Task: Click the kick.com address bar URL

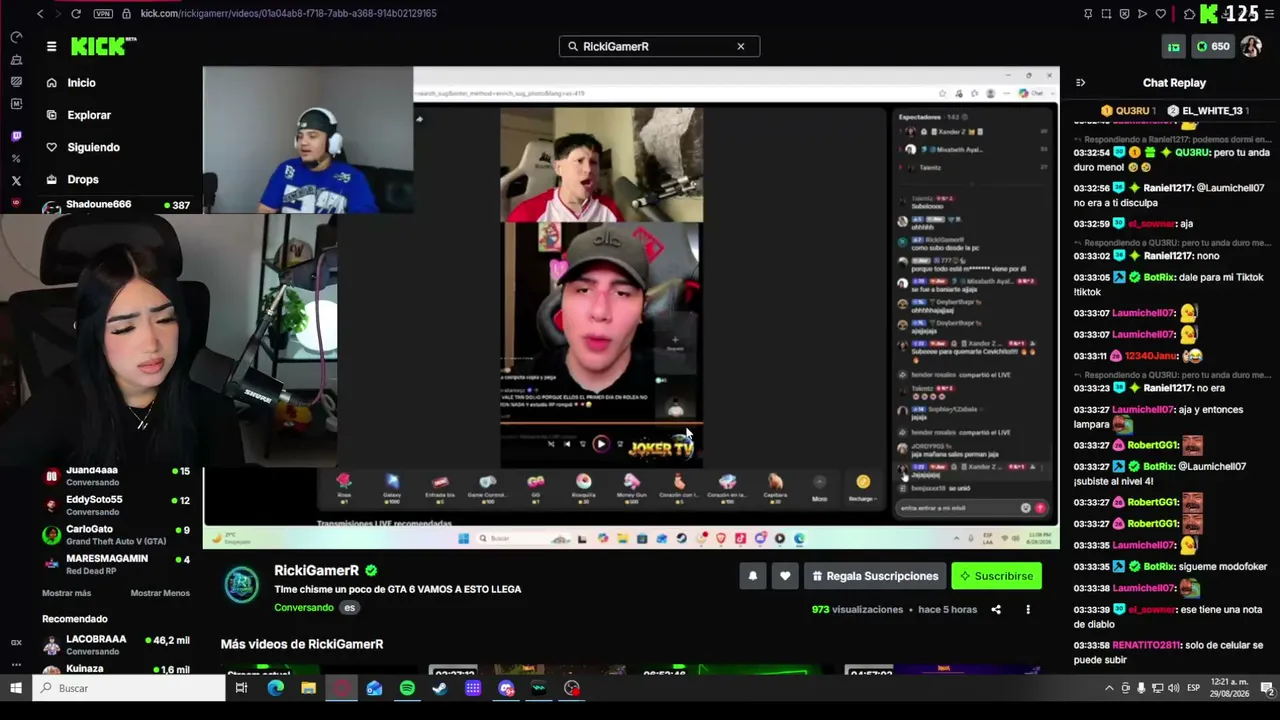Action: click(288, 13)
